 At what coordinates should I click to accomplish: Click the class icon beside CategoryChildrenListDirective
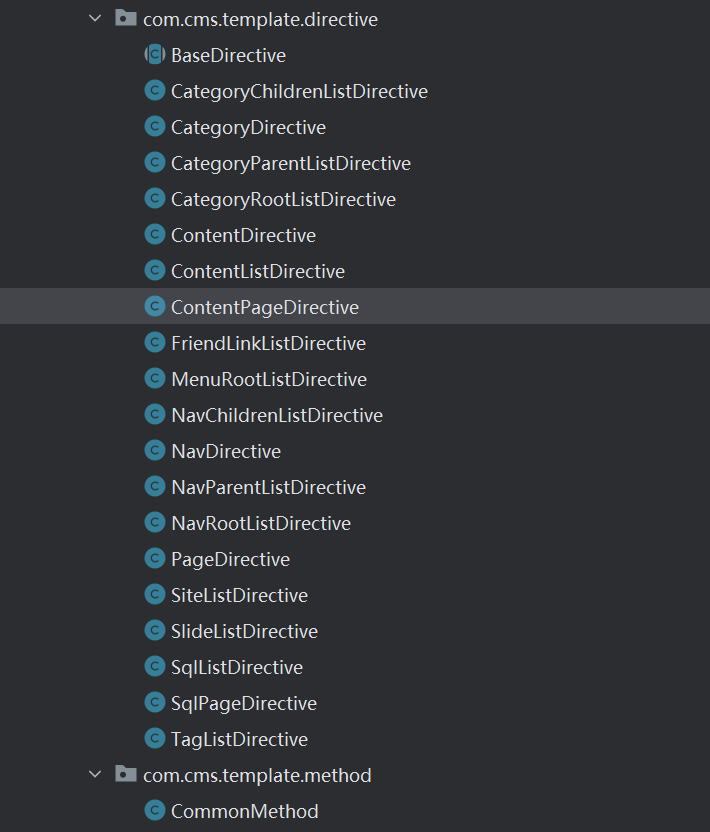pyautogui.click(x=155, y=90)
